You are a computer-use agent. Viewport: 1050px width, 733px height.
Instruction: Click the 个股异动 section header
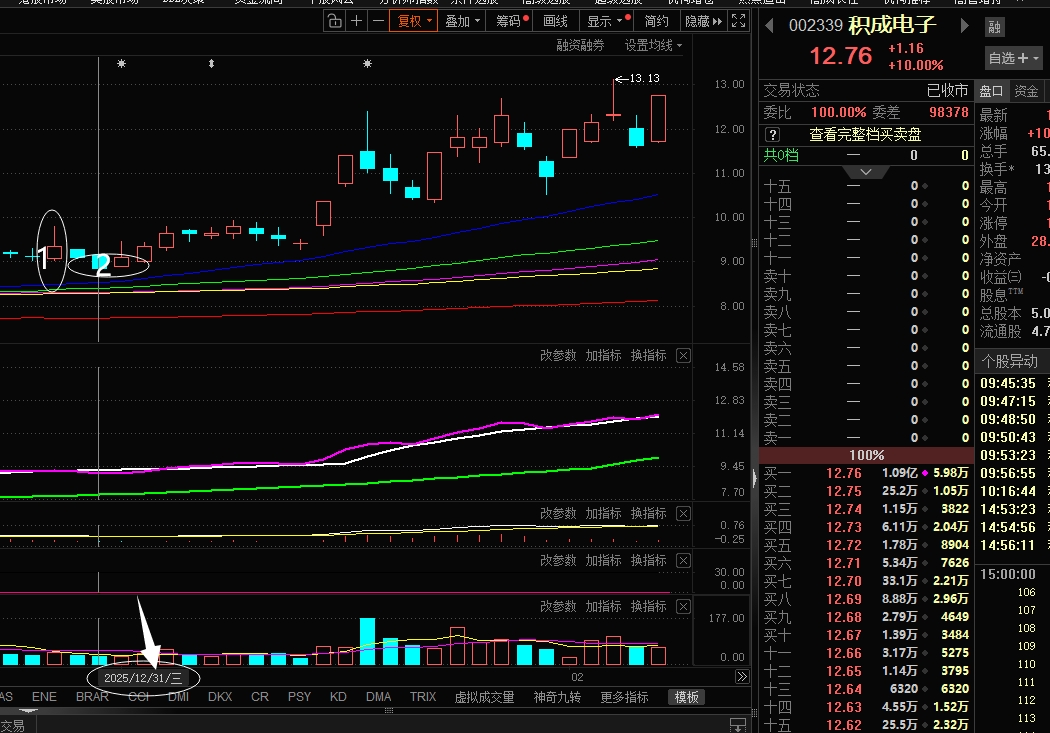click(x=1009, y=361)
